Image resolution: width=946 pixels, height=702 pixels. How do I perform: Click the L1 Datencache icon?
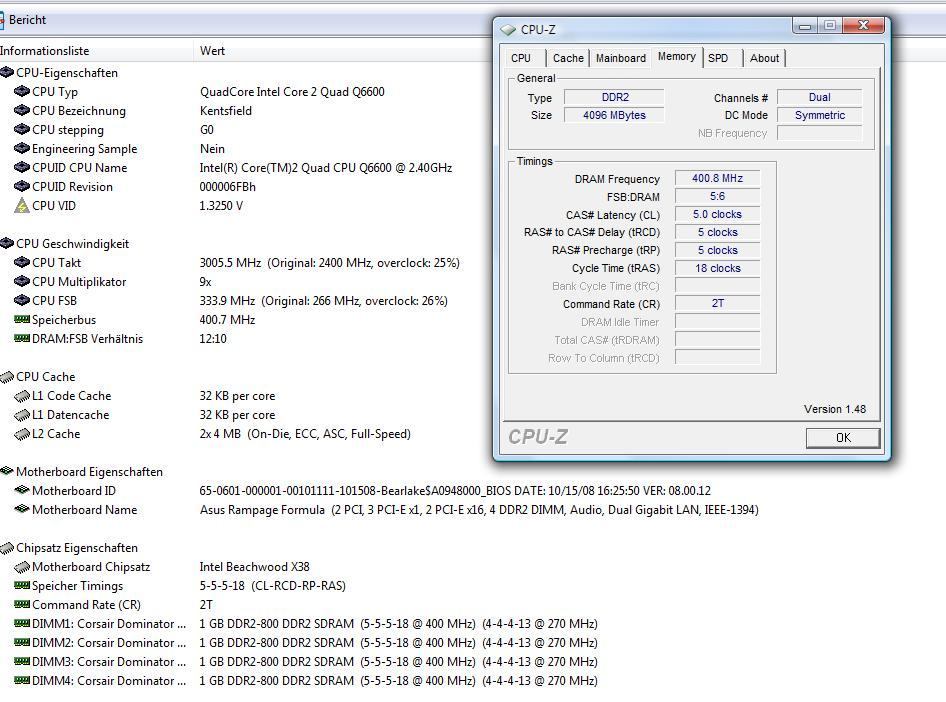tap(22, 415)
